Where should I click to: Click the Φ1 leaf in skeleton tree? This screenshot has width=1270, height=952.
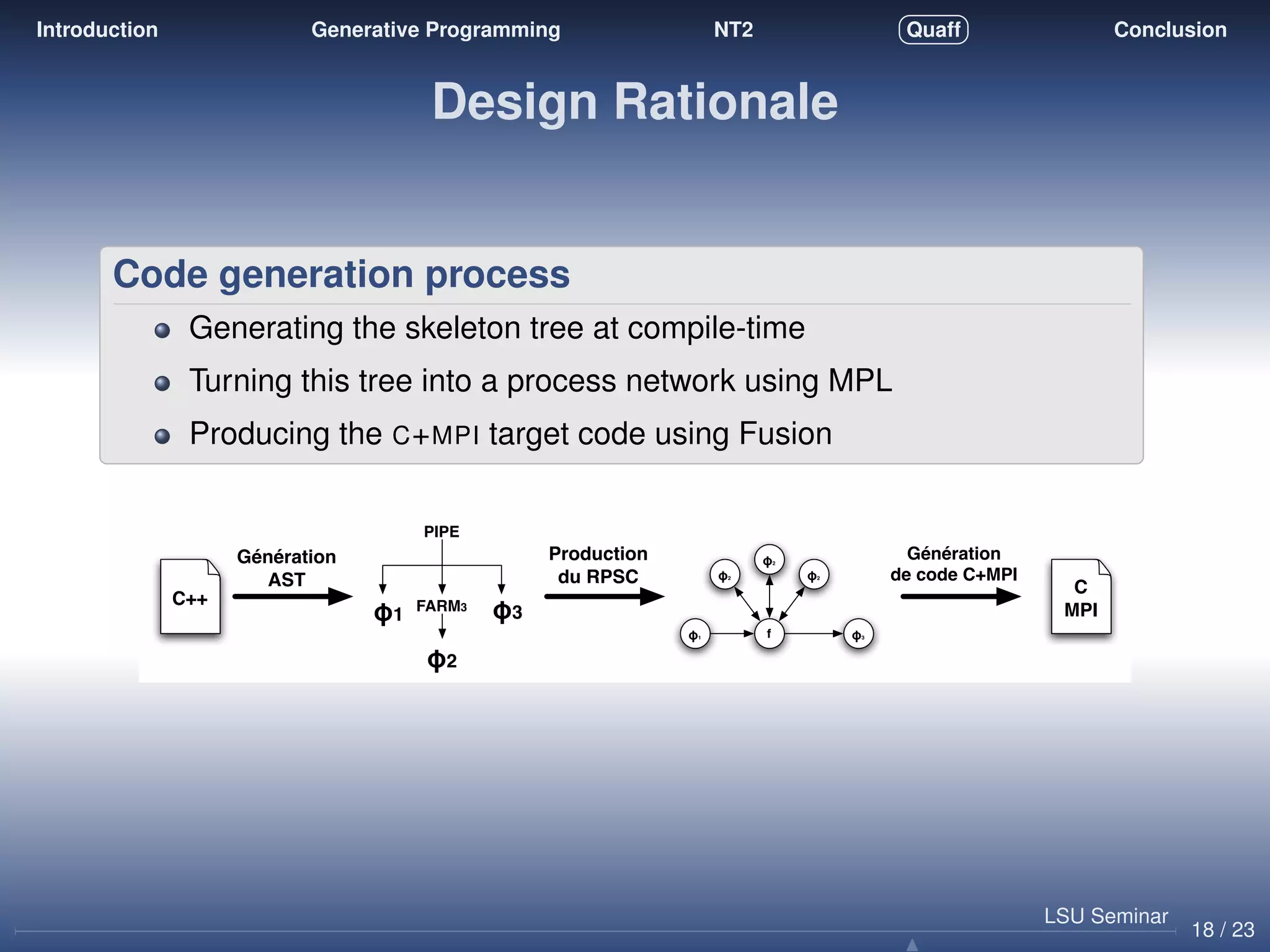tap(388, 614)
